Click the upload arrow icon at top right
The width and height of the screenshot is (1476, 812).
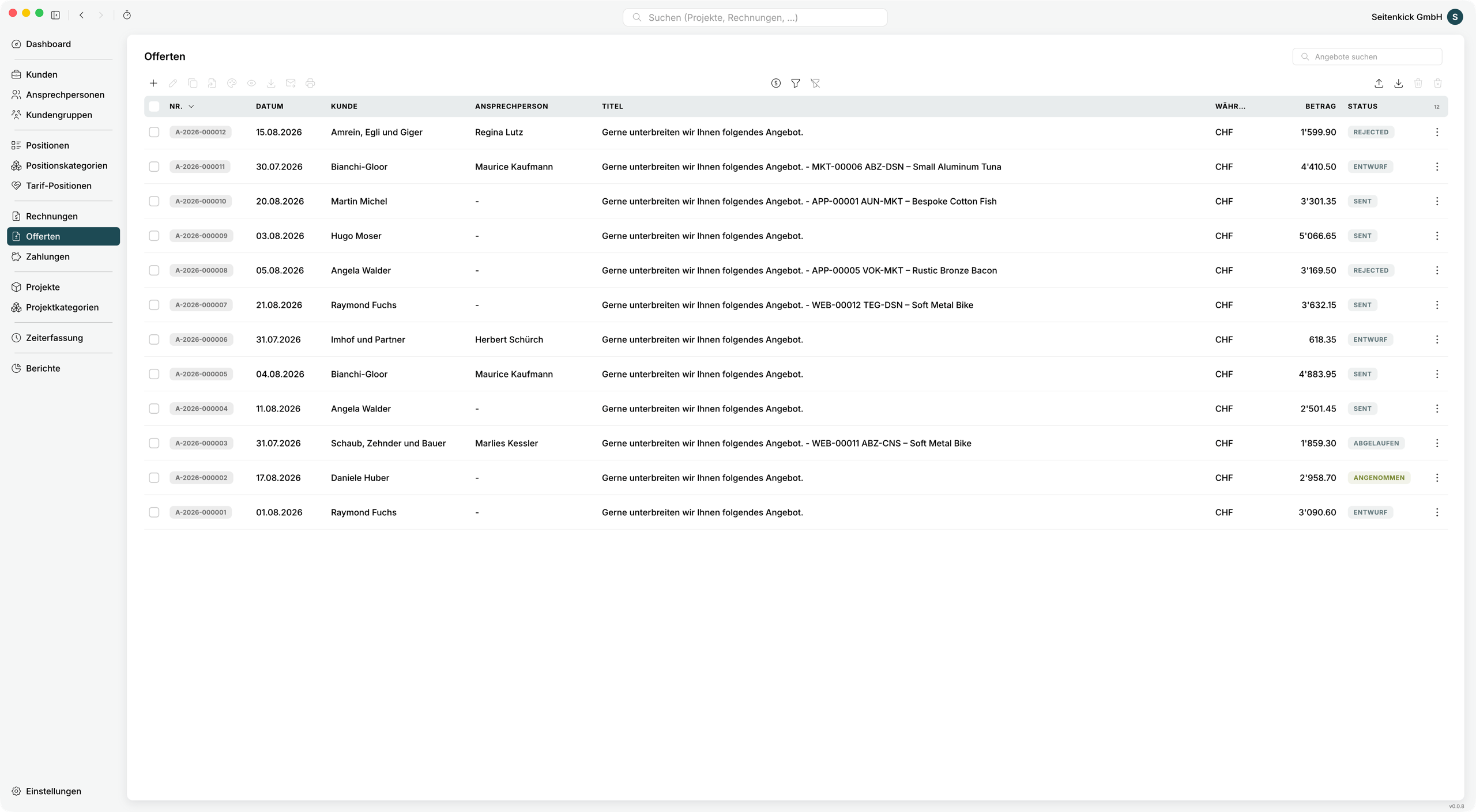1379,83
